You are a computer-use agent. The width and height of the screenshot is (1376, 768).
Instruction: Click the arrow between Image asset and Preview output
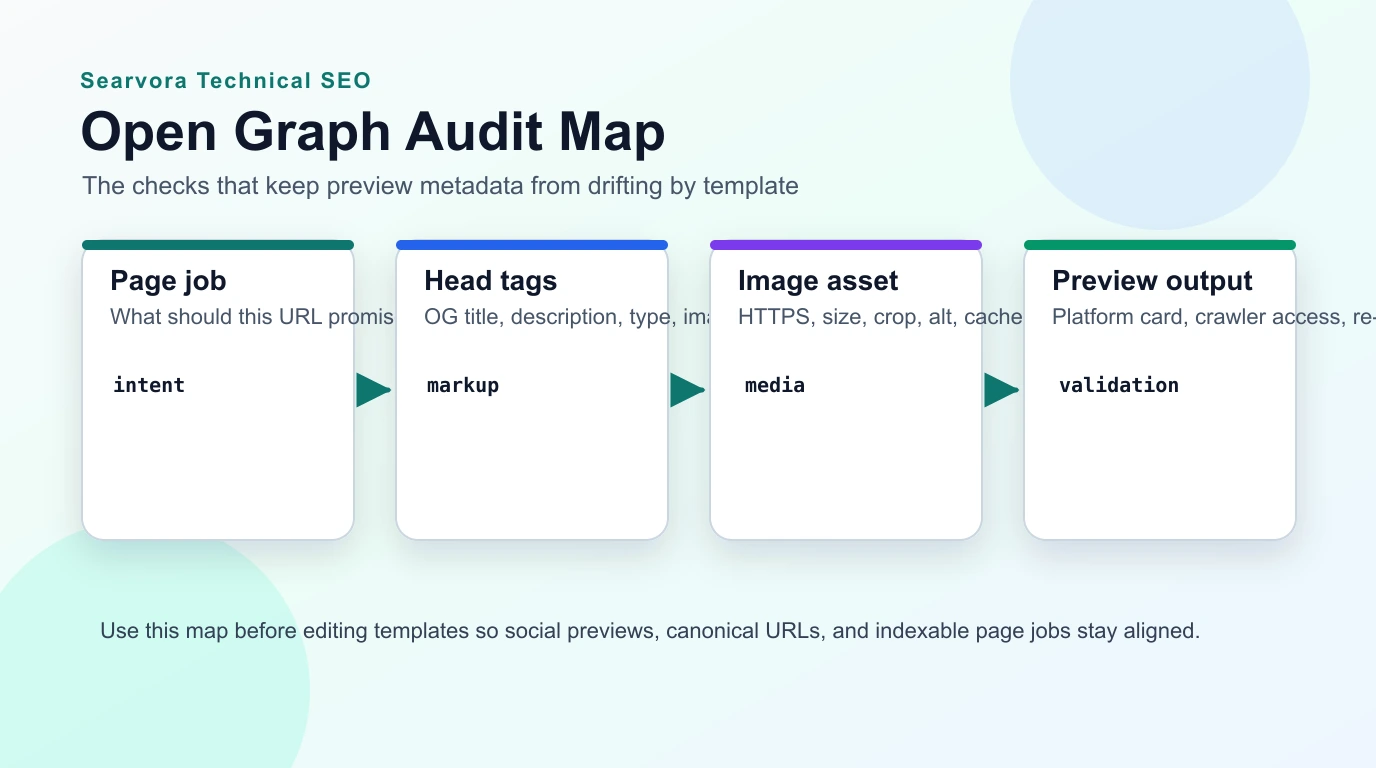click(x=1001, y=390)
